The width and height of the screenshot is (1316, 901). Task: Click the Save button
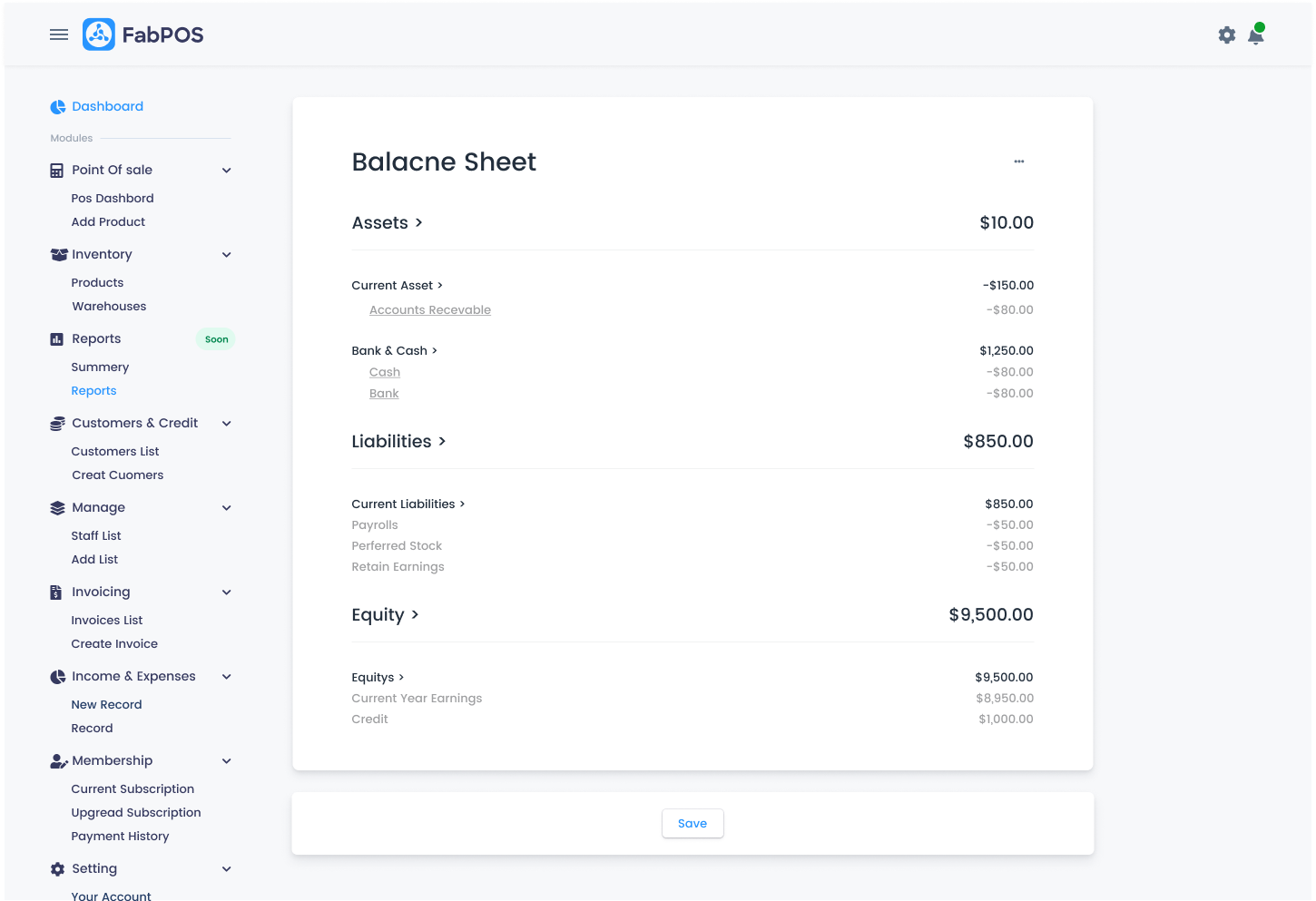[692, 824]
